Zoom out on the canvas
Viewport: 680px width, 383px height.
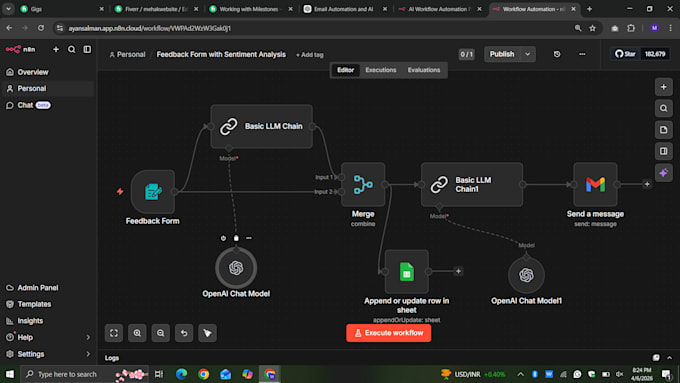(160, 333)
